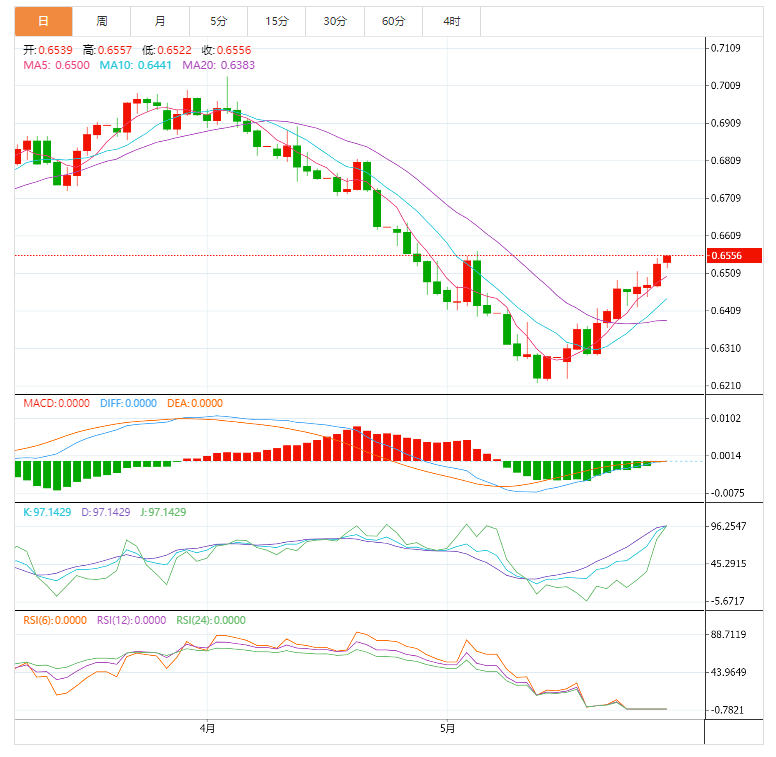
Task: Click the open price 开:0.6539
Action: pos(48,50)
